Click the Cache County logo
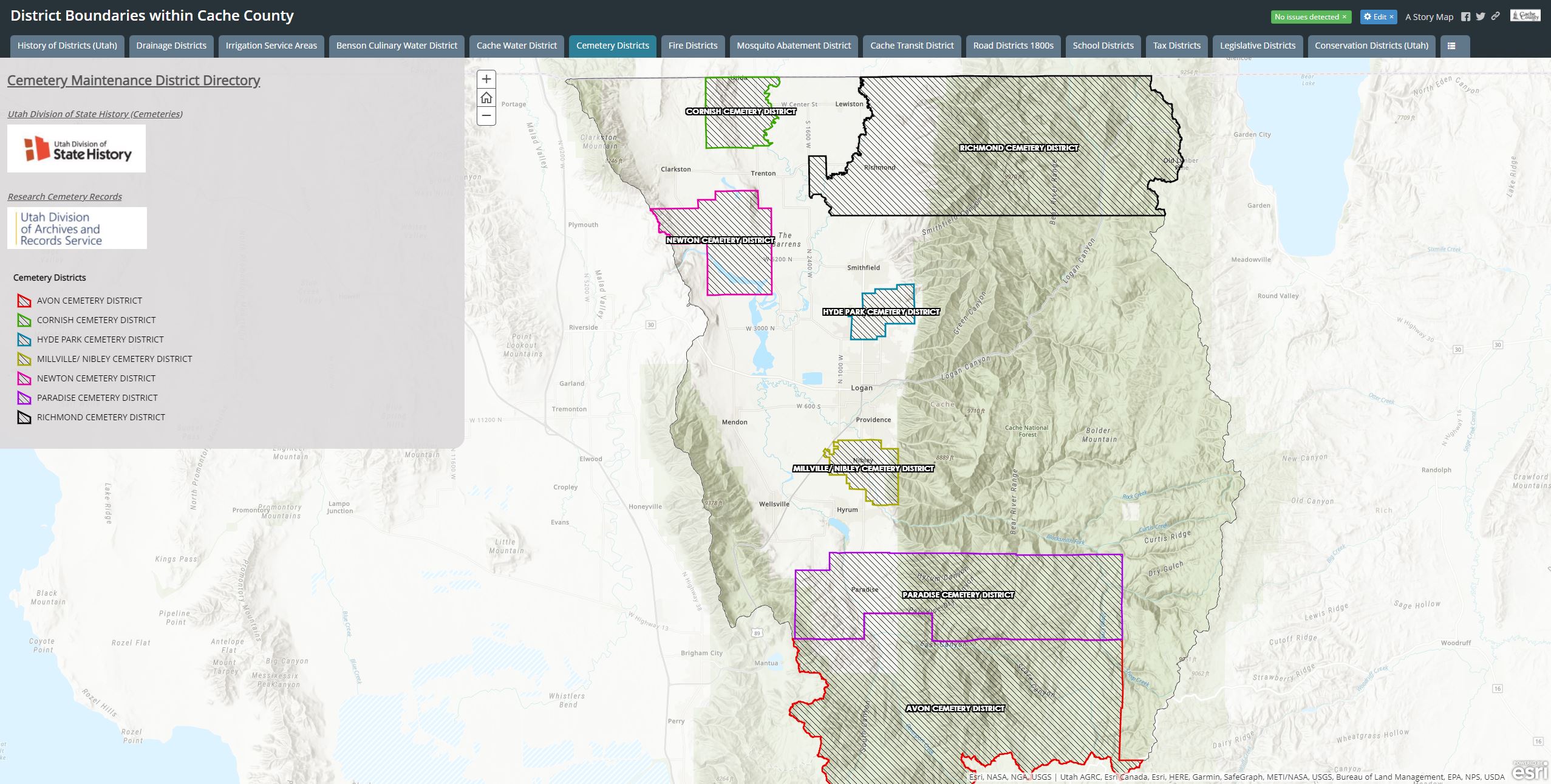The image size is (1551, 784). click(x=1526, y=16)
